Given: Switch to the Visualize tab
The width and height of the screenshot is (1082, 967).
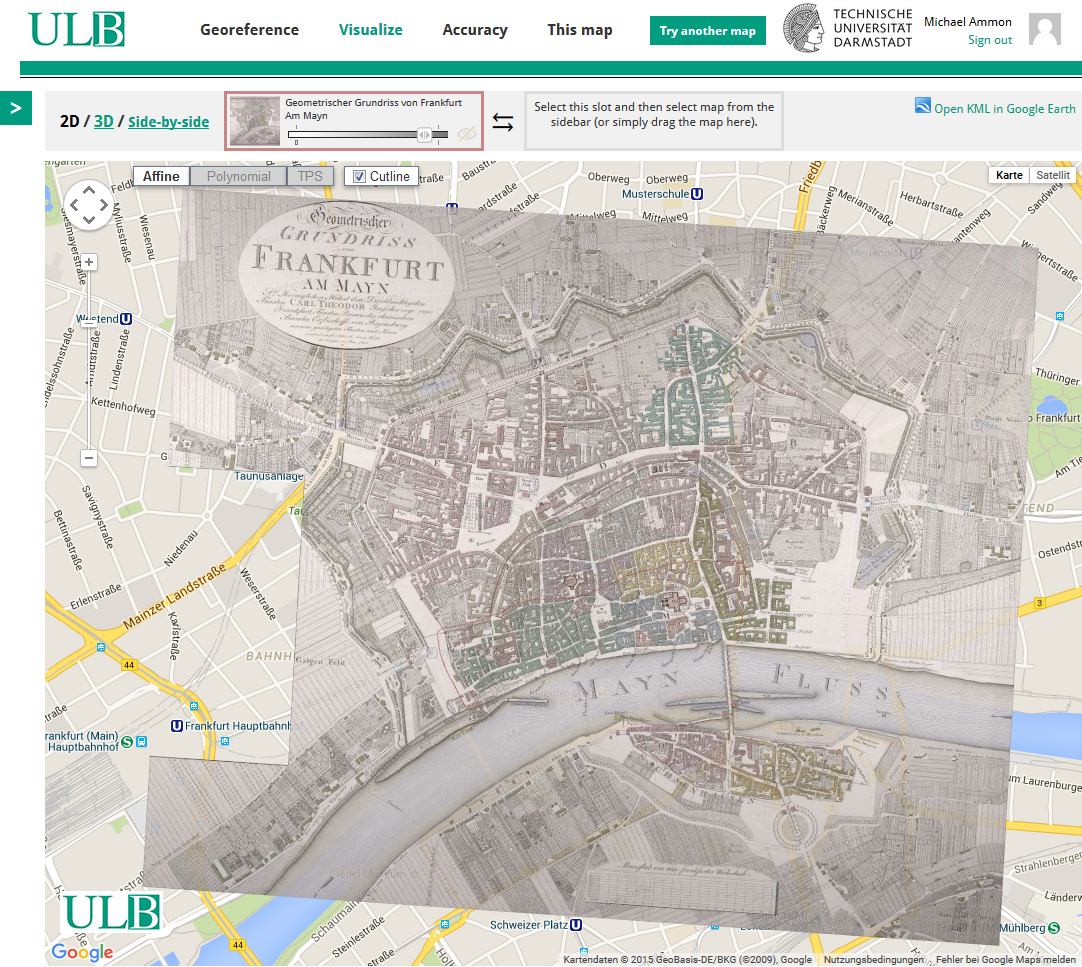Looking at the screenshot, I should tap(371, 30).
